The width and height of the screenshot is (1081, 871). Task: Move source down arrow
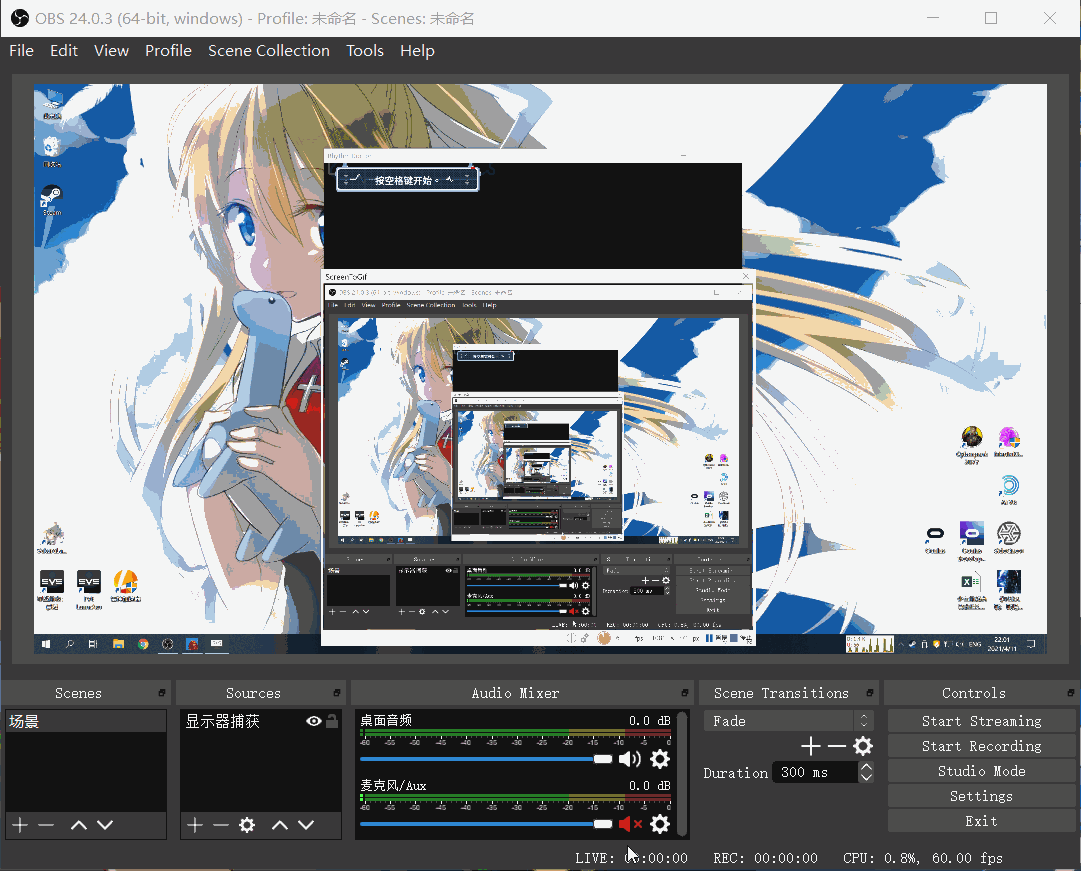click(306, 825)
